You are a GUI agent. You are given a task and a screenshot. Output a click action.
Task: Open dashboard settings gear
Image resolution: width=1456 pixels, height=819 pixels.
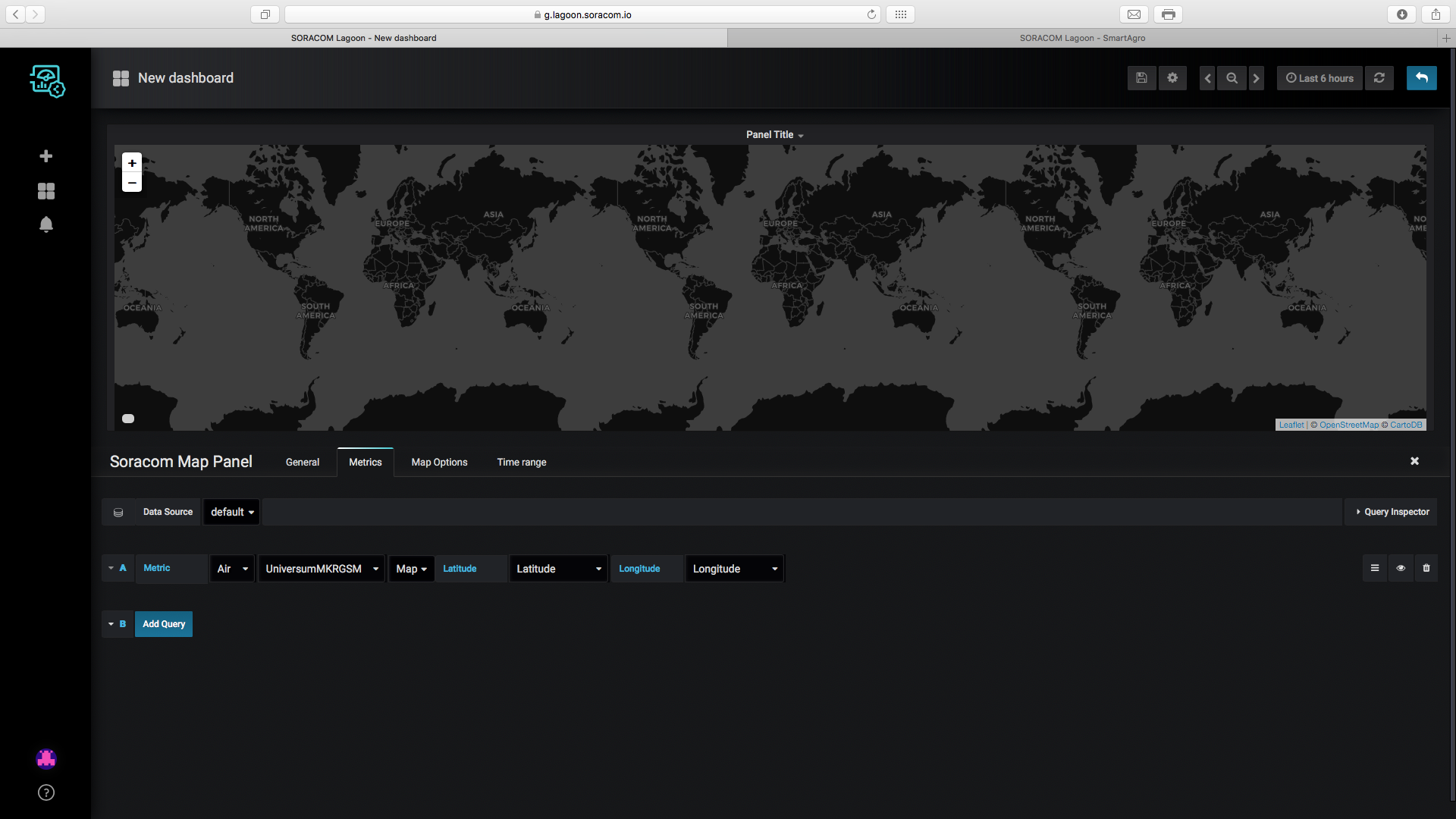(1172, 78)
